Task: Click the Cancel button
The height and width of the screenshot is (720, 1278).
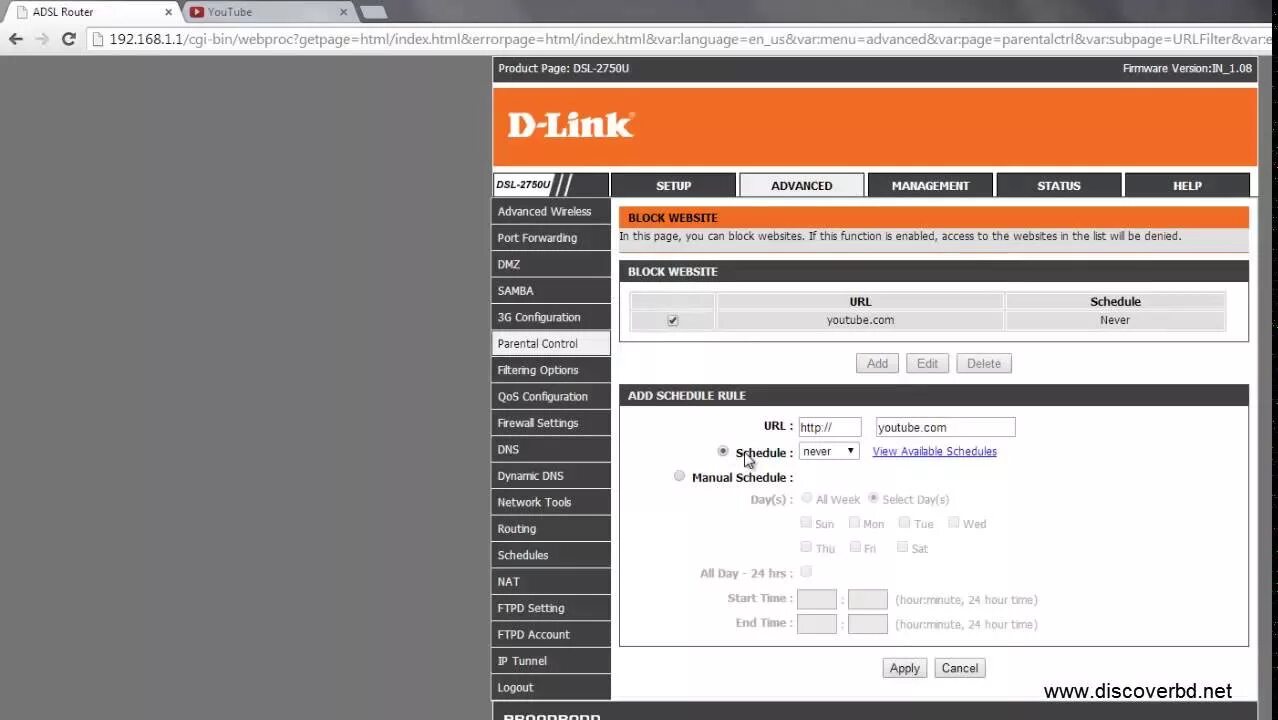Action: pos(959,668)
